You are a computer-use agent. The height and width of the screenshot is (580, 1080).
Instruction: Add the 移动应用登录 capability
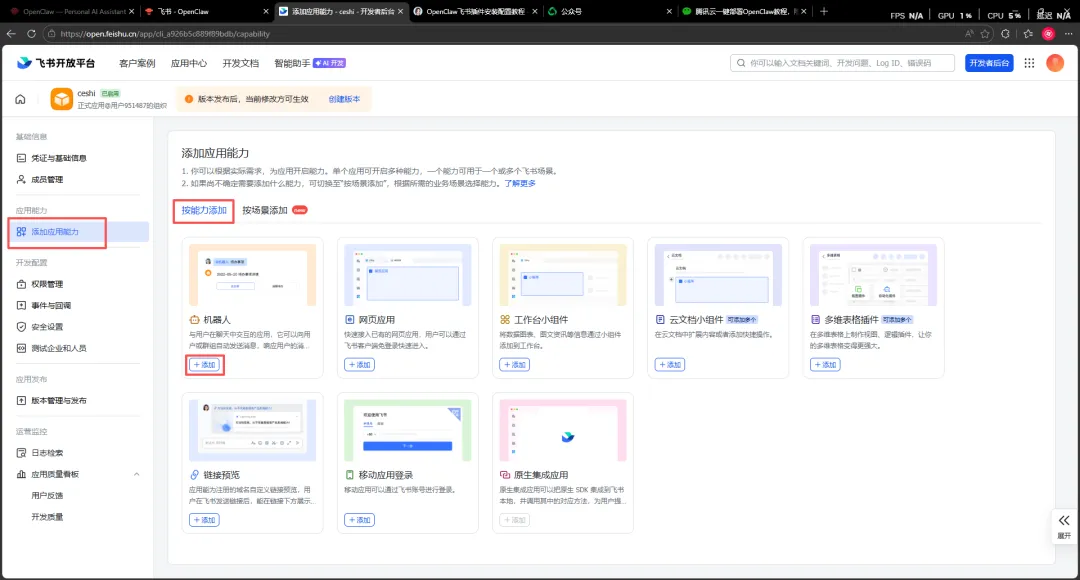[360, 519]
